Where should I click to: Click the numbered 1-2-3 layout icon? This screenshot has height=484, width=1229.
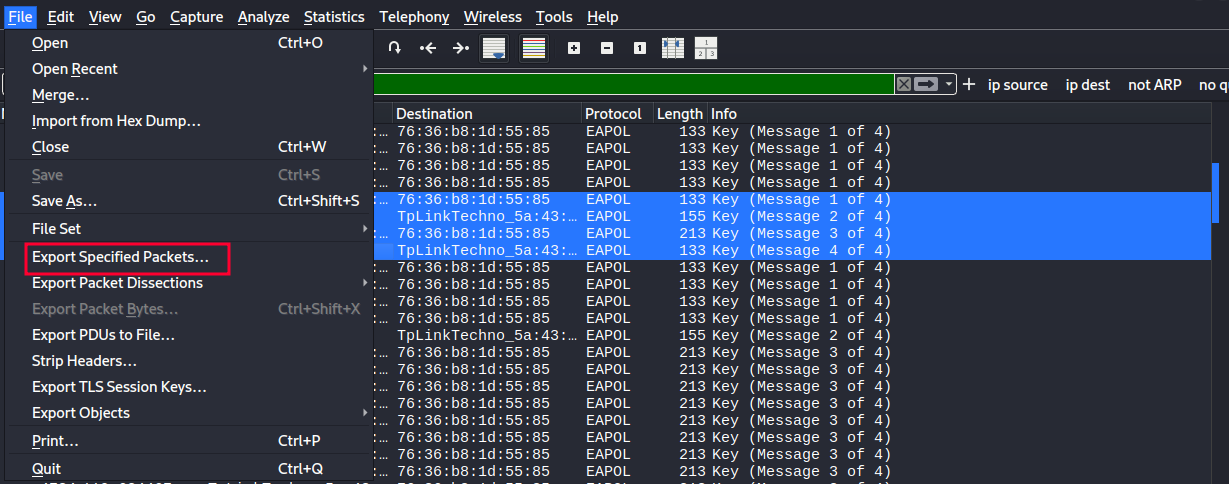coord(706,48)
